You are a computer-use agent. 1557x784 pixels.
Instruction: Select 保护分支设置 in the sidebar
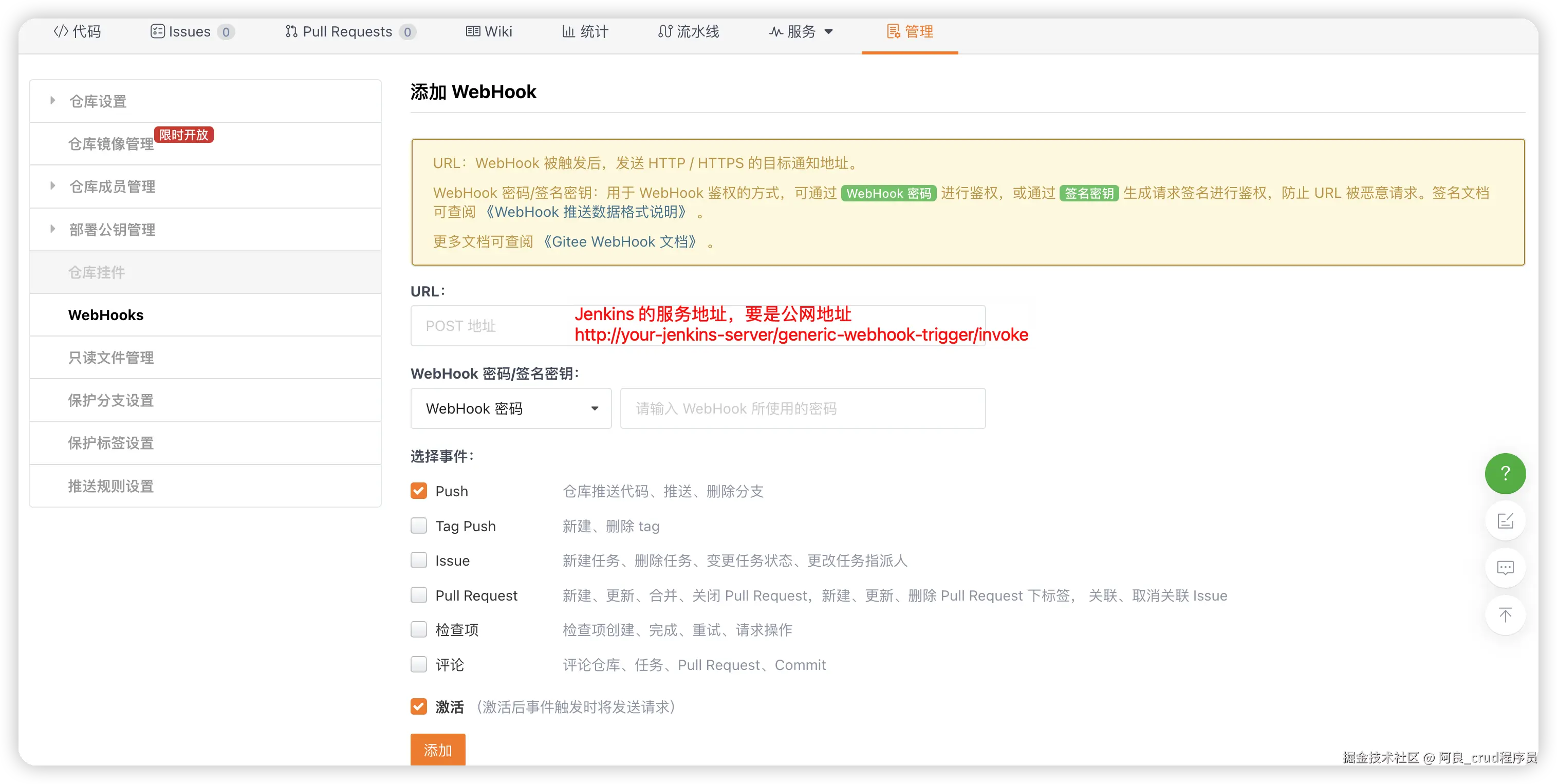tap(110, 400)
